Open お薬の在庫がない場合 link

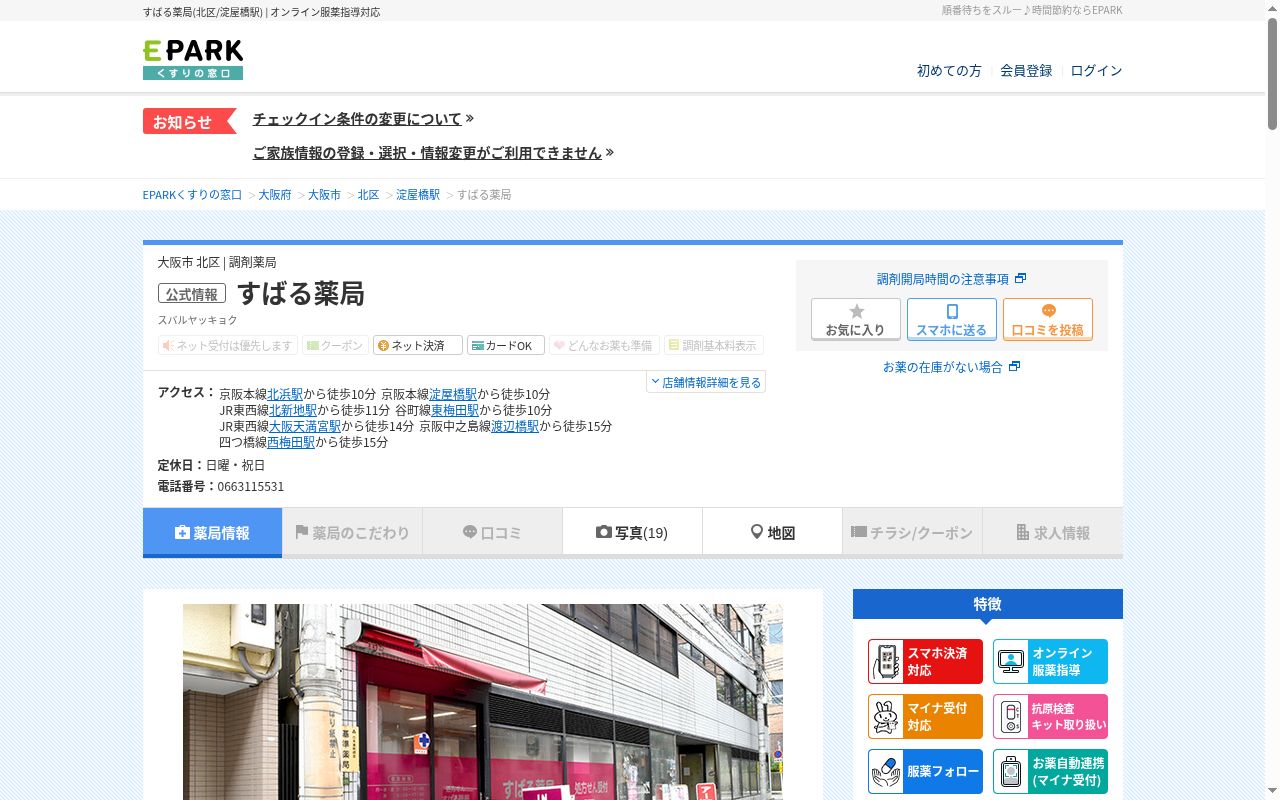[x=942, y=367]
